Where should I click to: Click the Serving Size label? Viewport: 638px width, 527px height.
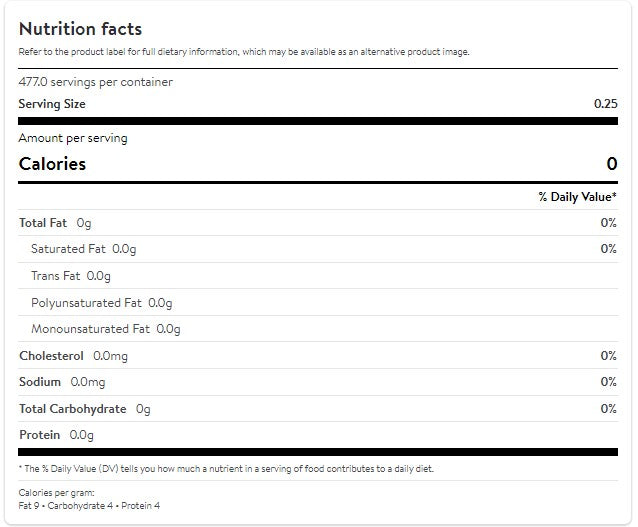[x=52, y=104]
